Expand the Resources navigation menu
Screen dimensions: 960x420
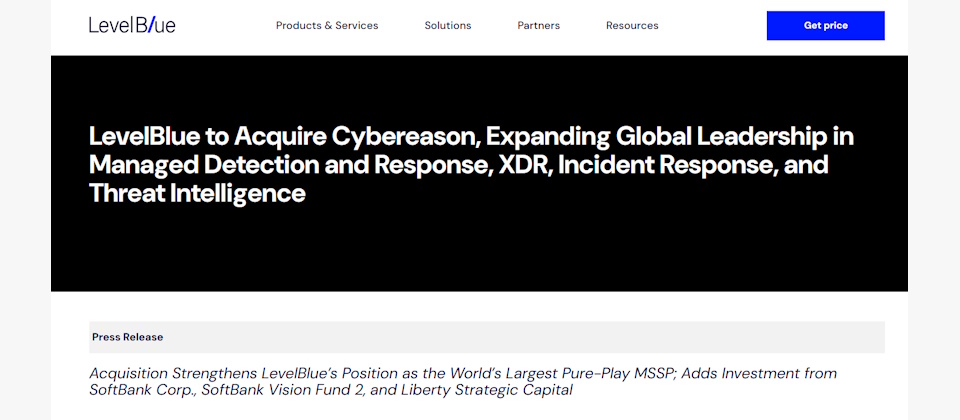(x=632, y=26)
